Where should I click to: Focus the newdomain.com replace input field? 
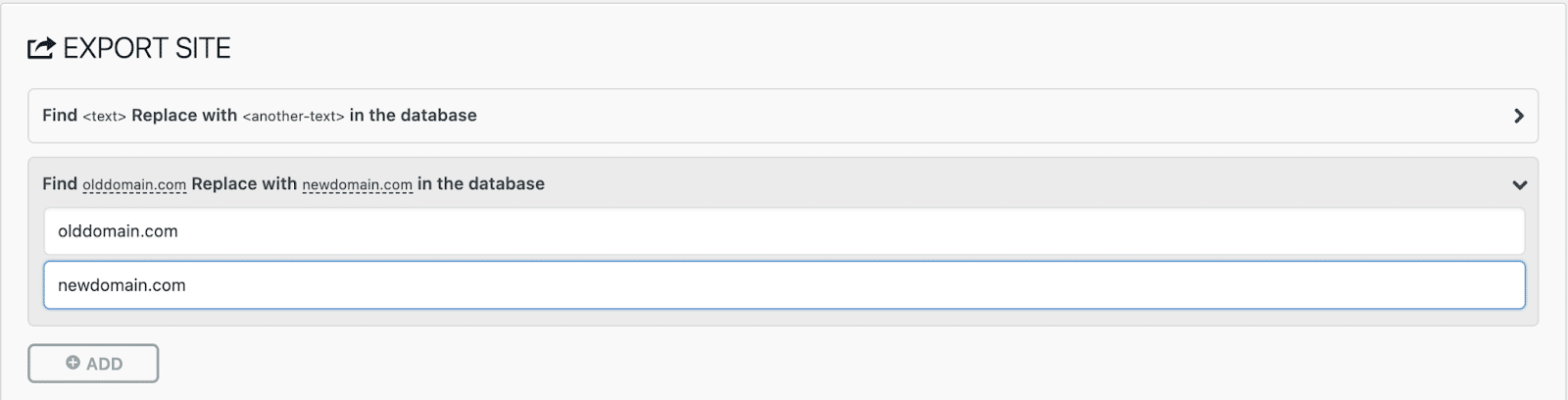click(x=784, y=285)
